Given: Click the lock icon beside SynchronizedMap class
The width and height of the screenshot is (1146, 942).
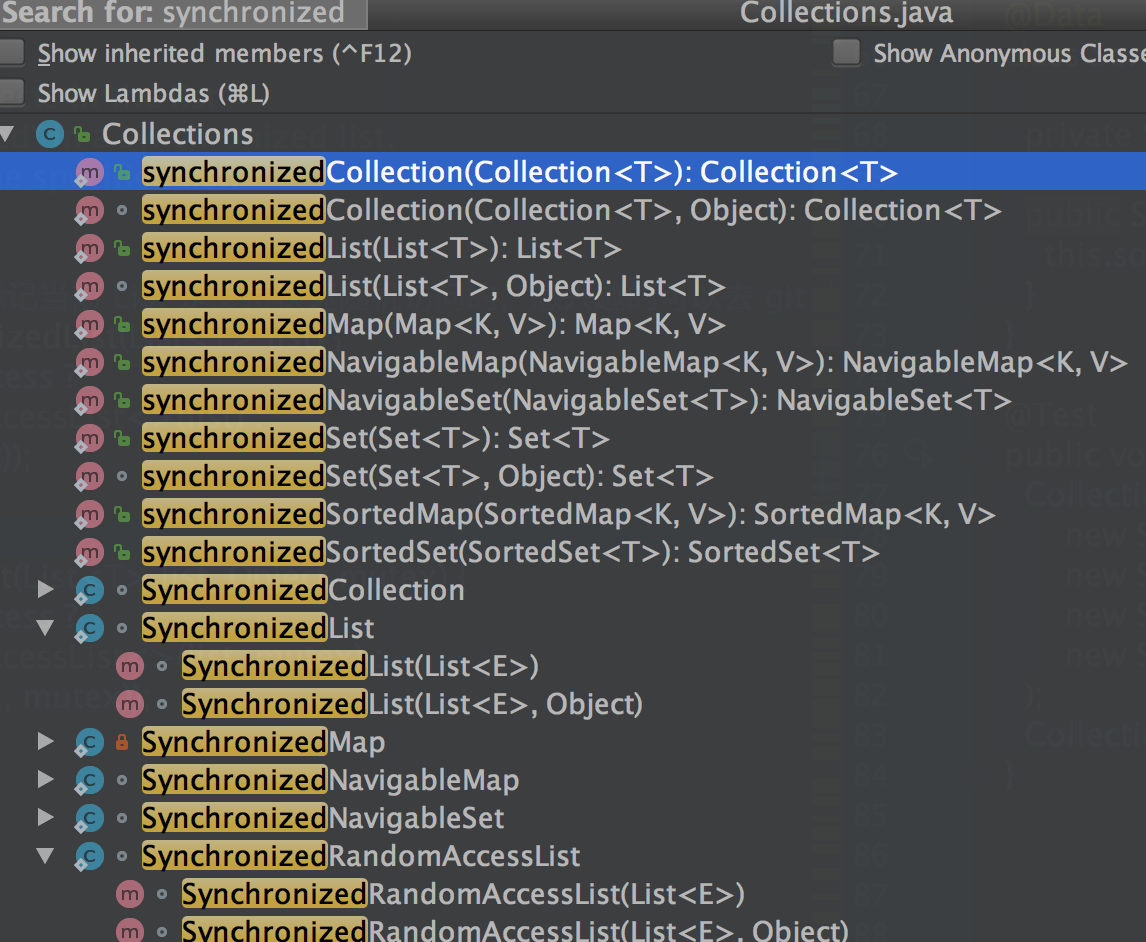Looking at the screenshot, I should click(x=122, y=743).
